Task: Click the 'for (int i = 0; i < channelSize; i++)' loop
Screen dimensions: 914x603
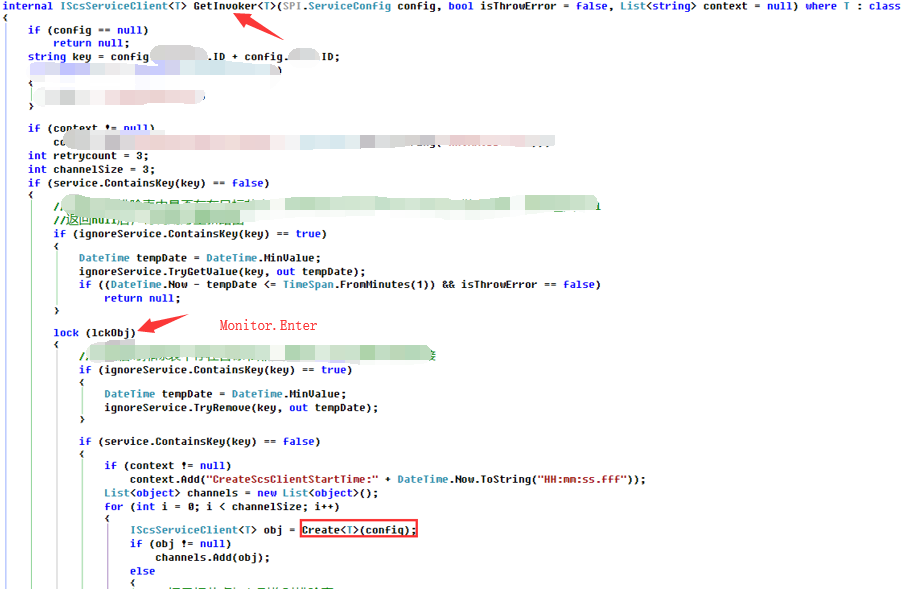Action: (x=222, y=507)
